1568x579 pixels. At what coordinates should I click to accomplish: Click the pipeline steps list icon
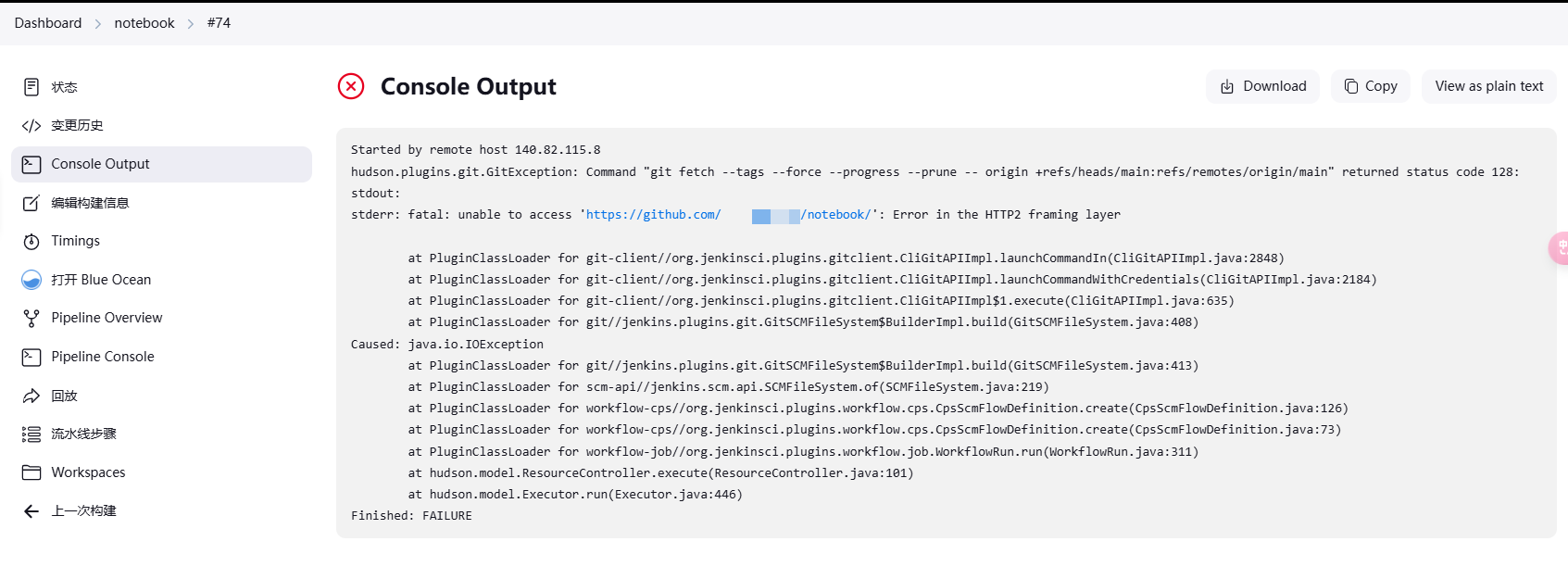[x=31, y=434]
